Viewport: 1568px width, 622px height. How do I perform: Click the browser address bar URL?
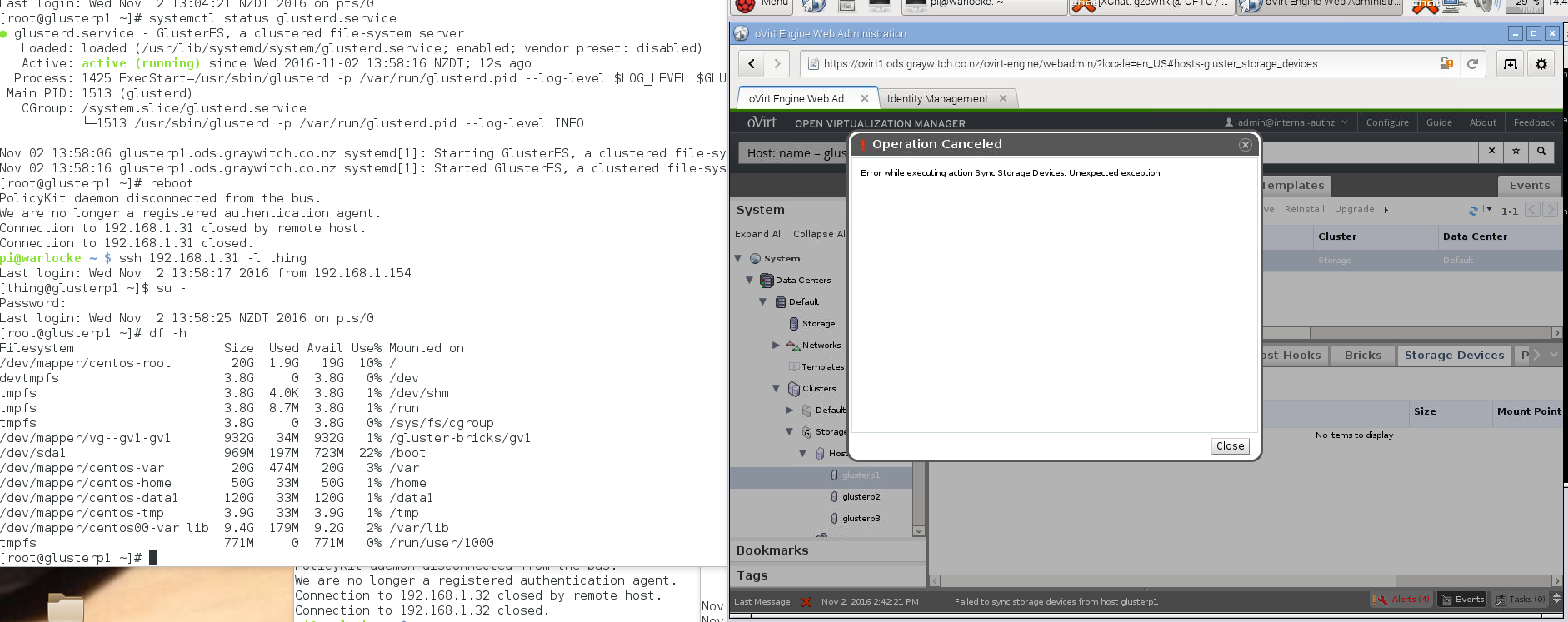tap(1070, 64)
